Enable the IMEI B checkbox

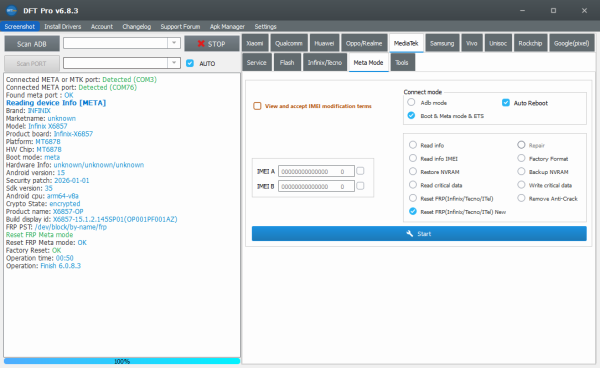click(x=360, y=186)
